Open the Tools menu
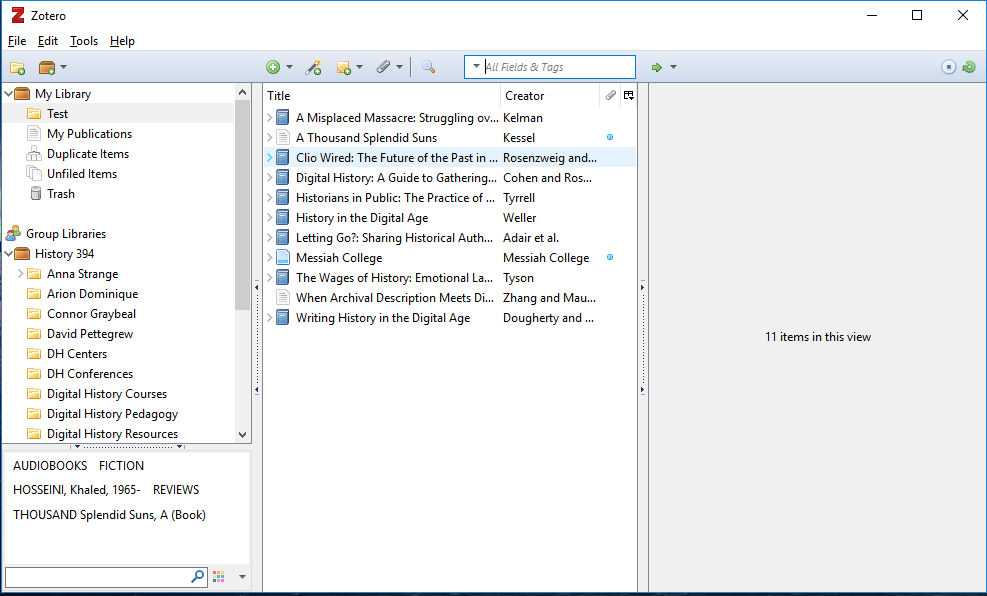 click(84, 41)
